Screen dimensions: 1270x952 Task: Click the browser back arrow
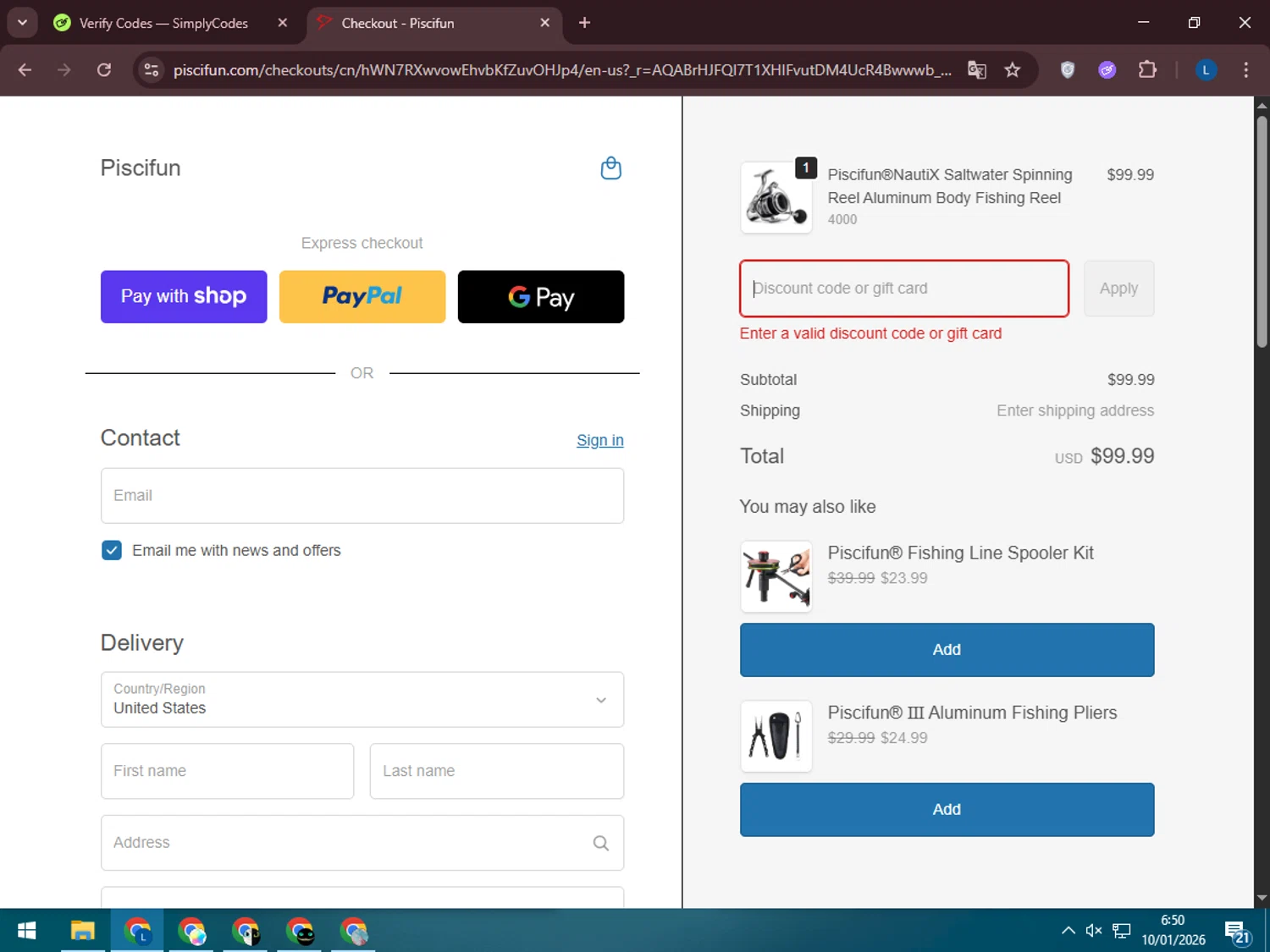(x=25, y=70)
